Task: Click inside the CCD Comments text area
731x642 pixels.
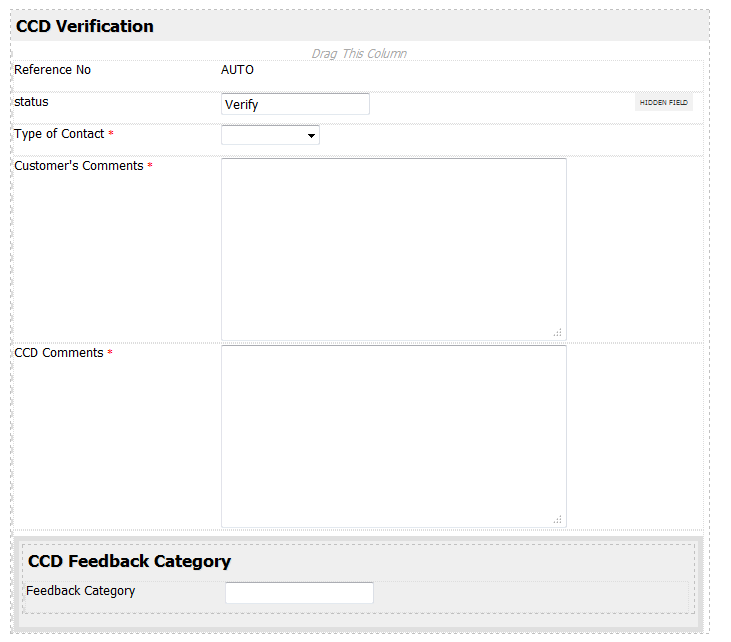Action: click(393, 436)
